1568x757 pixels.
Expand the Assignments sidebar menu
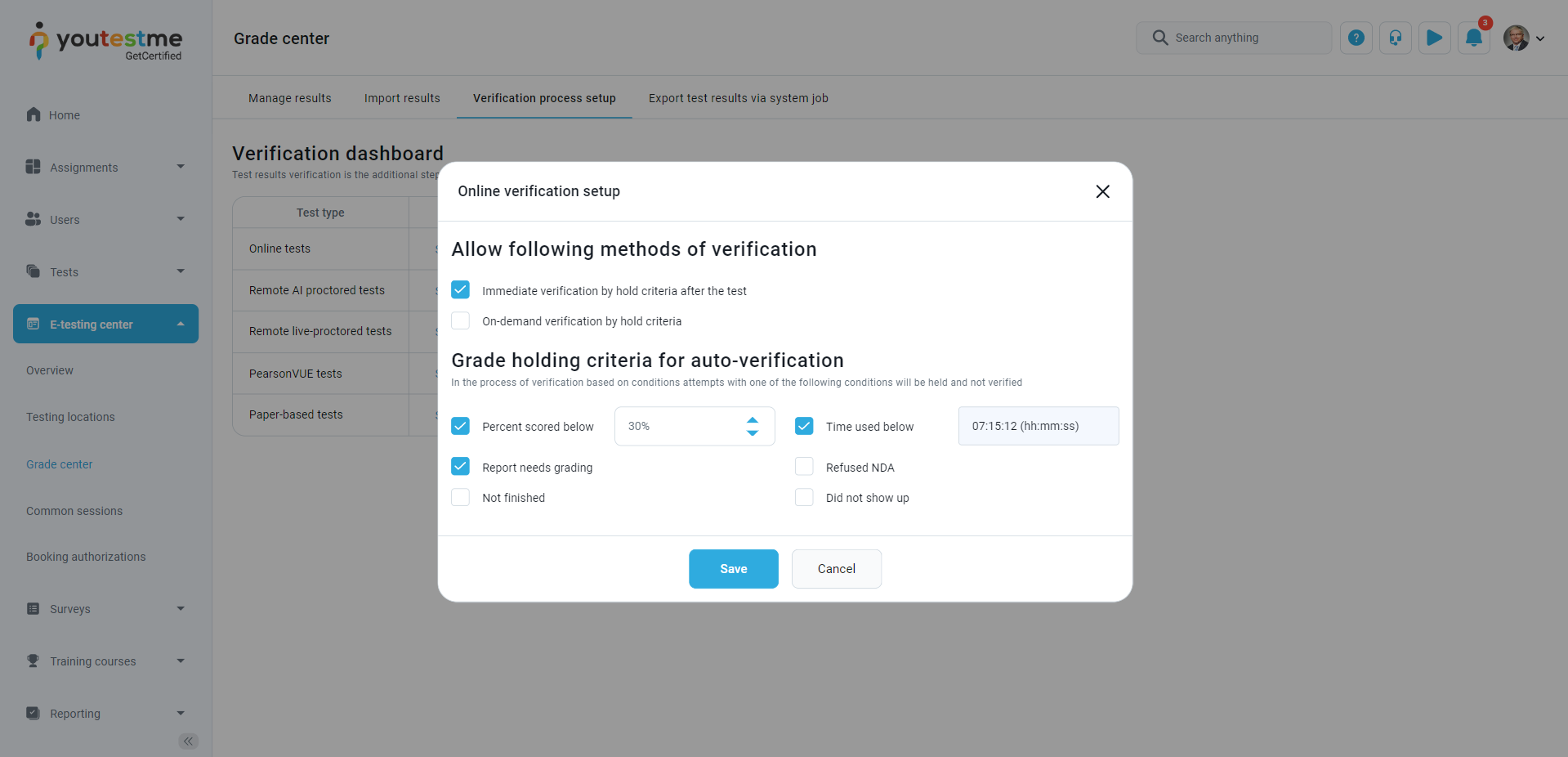(x=105, y=168)
